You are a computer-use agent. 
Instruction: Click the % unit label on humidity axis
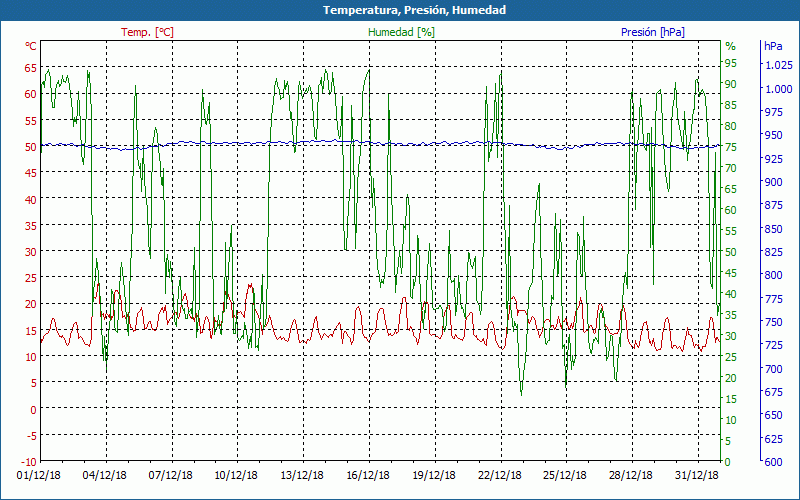pyautogui.click(x=731, y=46)
